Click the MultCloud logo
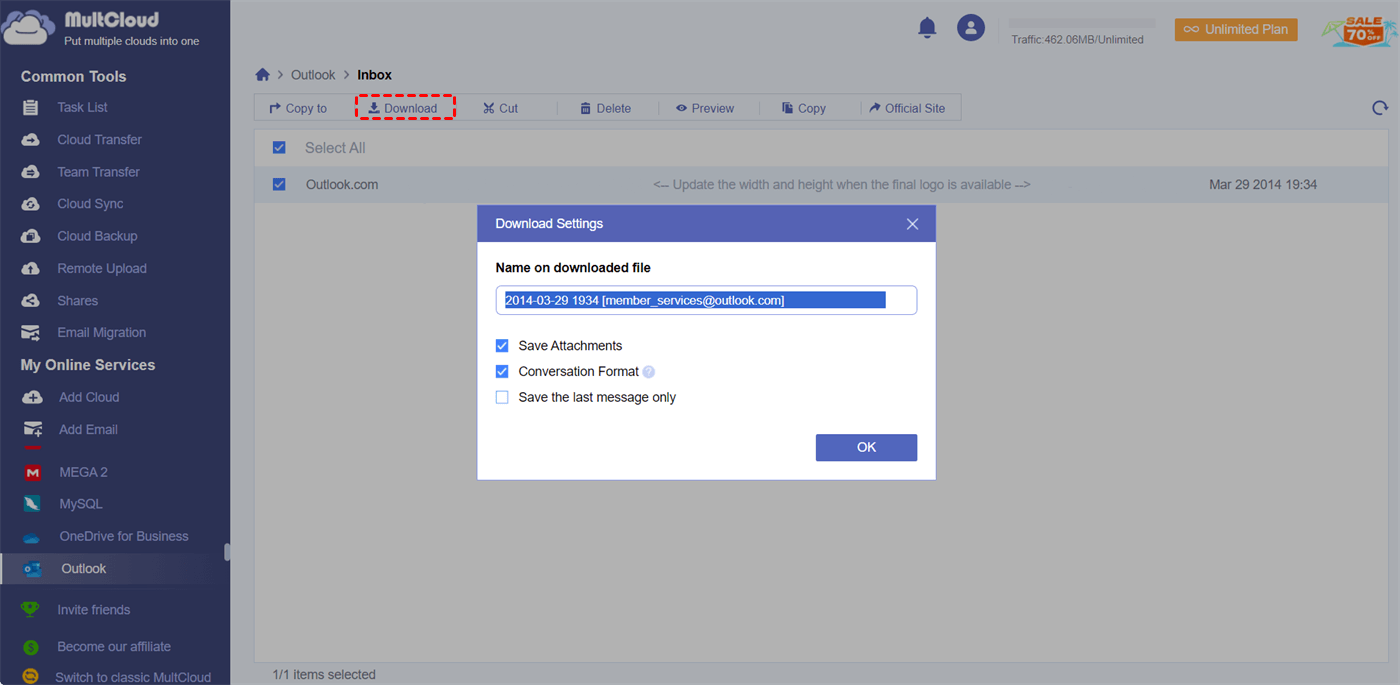Image resolution: width=1400 pixels, height=685 pixels. (101, 28)
